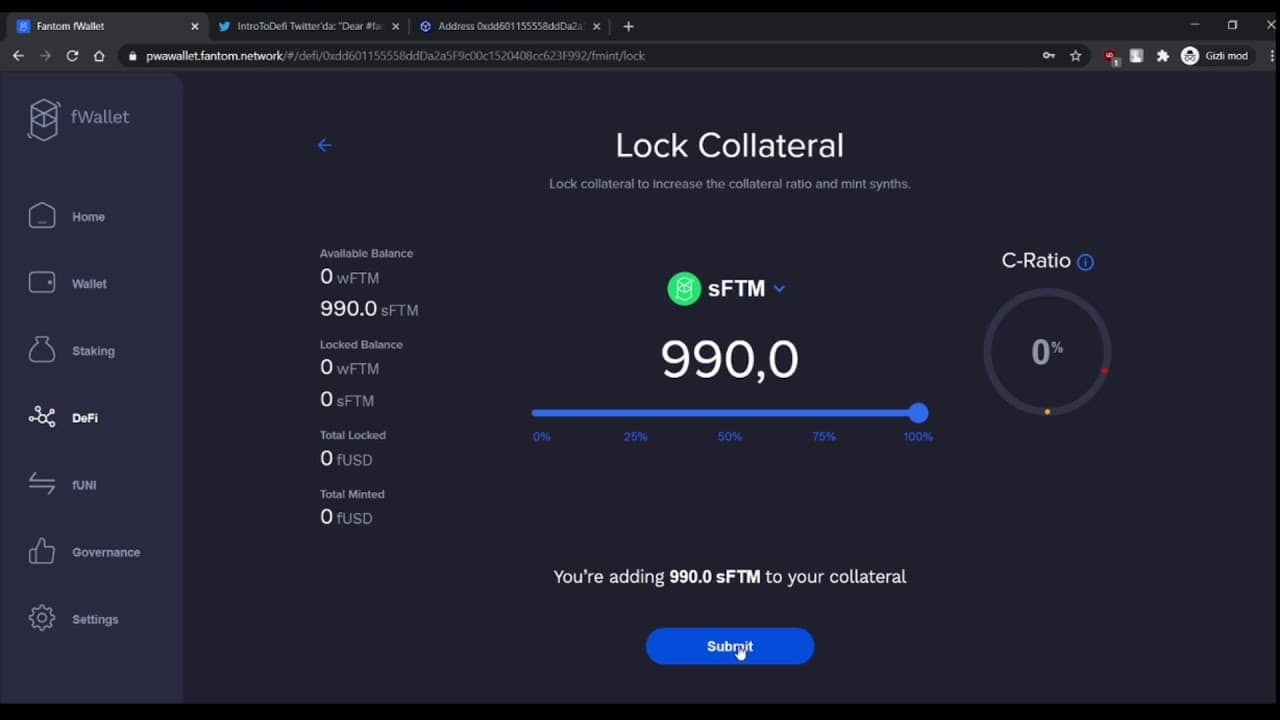Viewport: 1280px width, 720px height.
Task: Go back in browser history
Action: pyautogui.click(x=18, y=56)
